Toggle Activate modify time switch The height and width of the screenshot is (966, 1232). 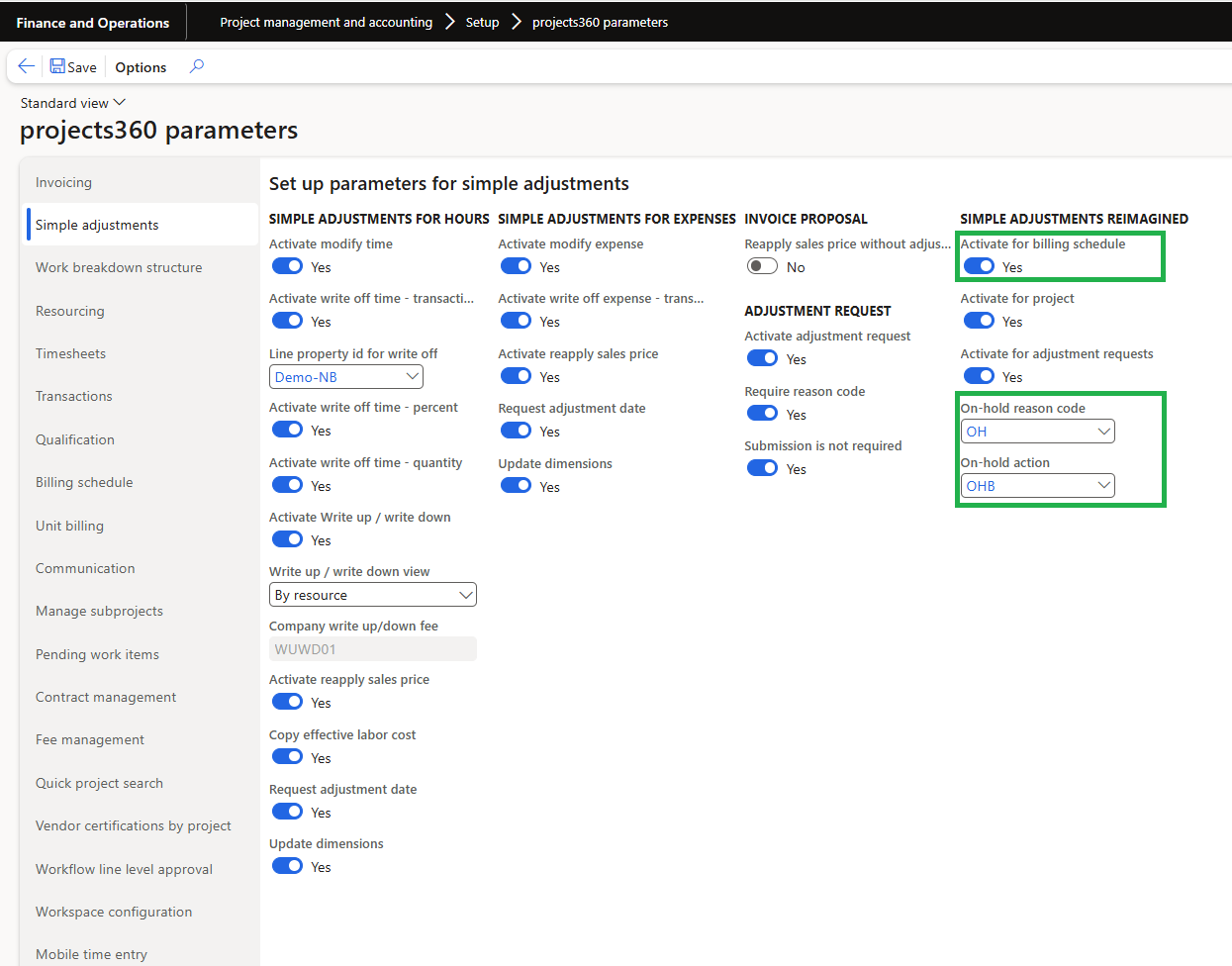[288, 266]
